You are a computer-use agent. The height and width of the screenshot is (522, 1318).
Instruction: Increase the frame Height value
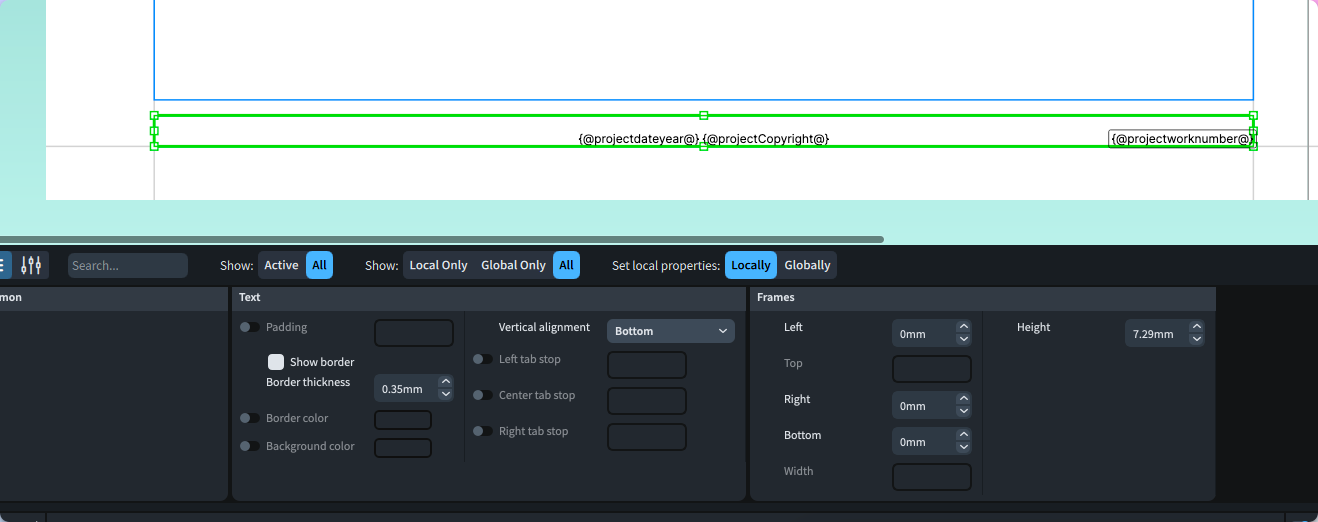[x=1197, y=327]
